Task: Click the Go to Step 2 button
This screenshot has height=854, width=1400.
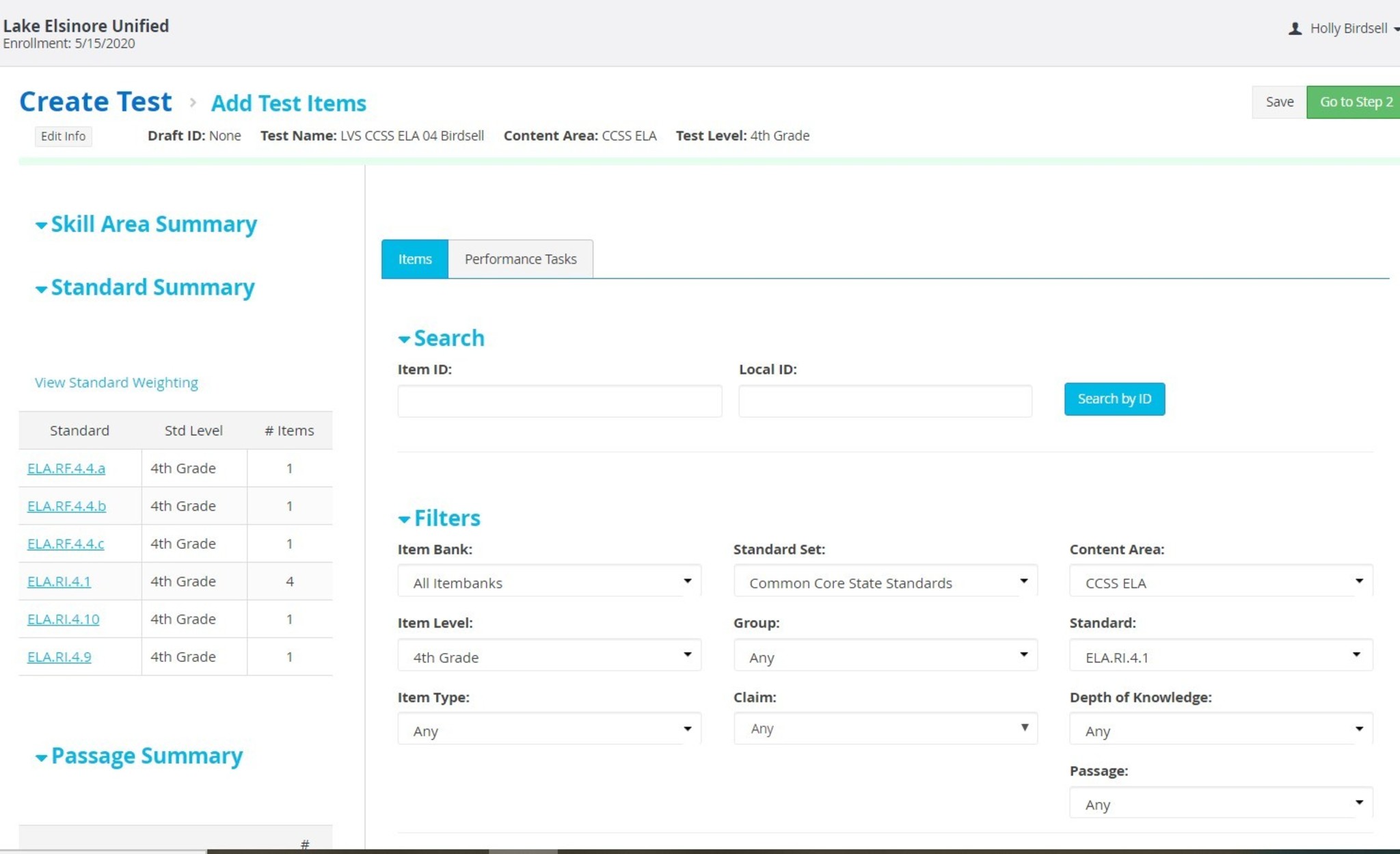Action: pyautogui.click(x=1354, y=102)
